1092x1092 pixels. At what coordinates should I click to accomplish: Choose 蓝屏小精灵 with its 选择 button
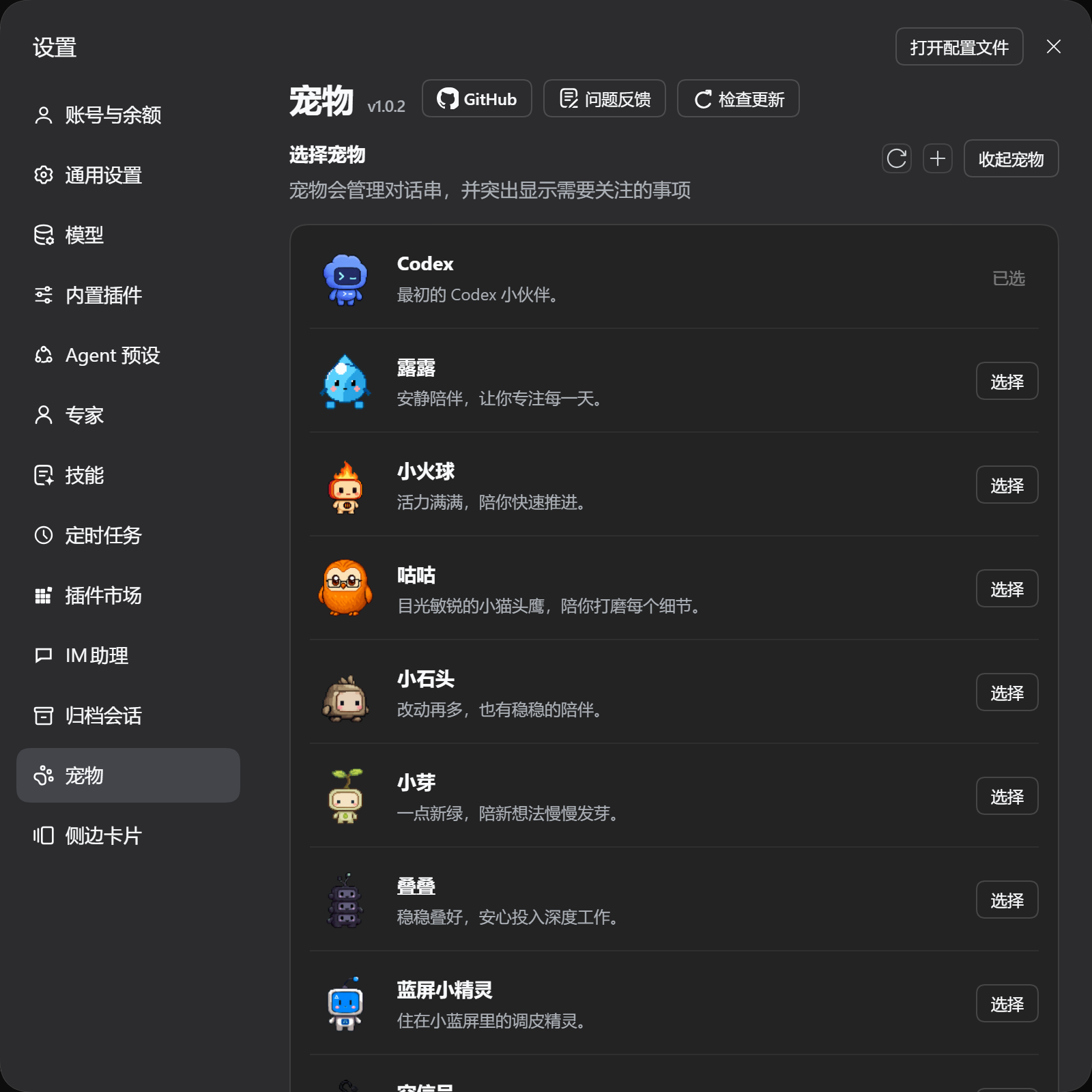click(x=1007, y=1003)
